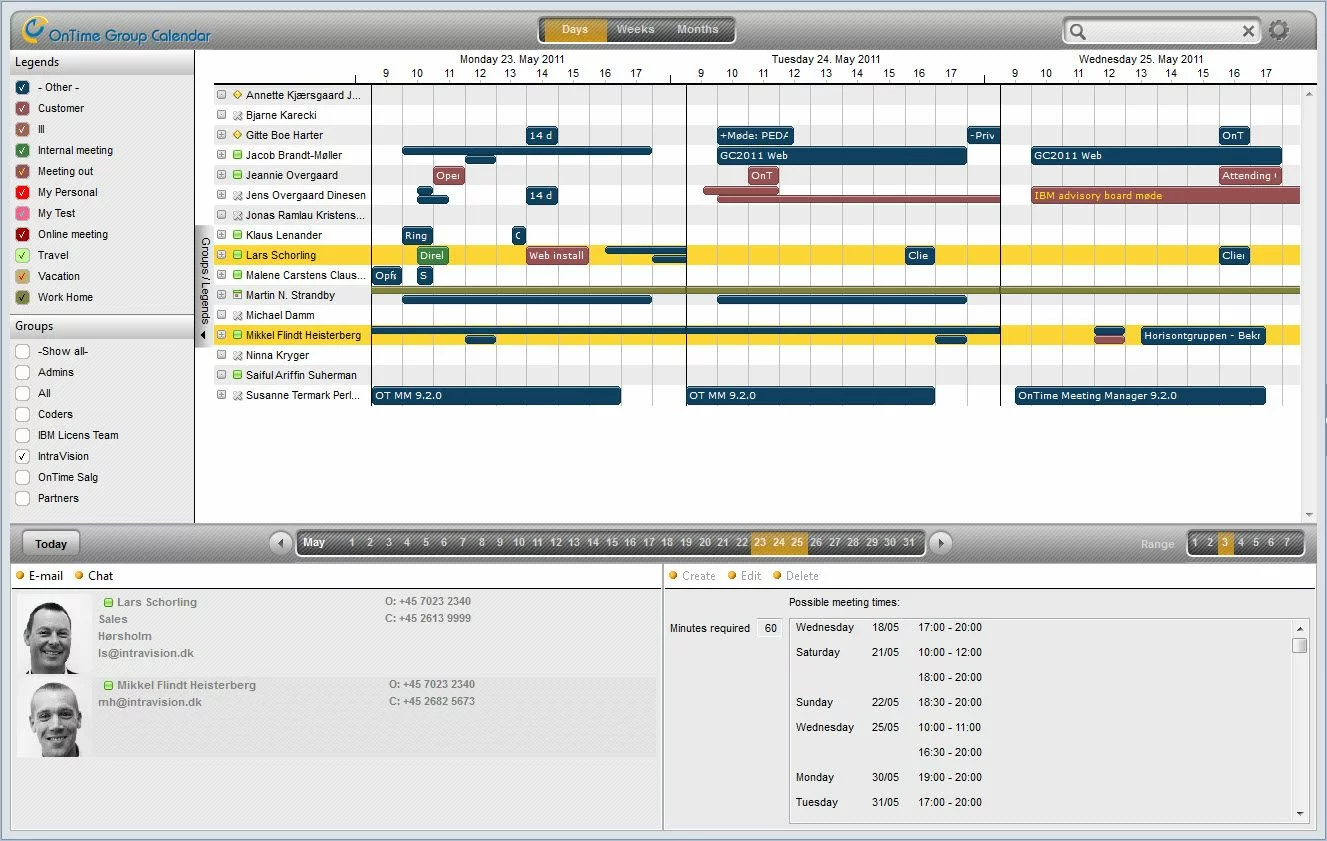The width and height of the screenshot is (1327, 841).
Task: Clear the search box with X icon
Action: (x=1248, y=31)
